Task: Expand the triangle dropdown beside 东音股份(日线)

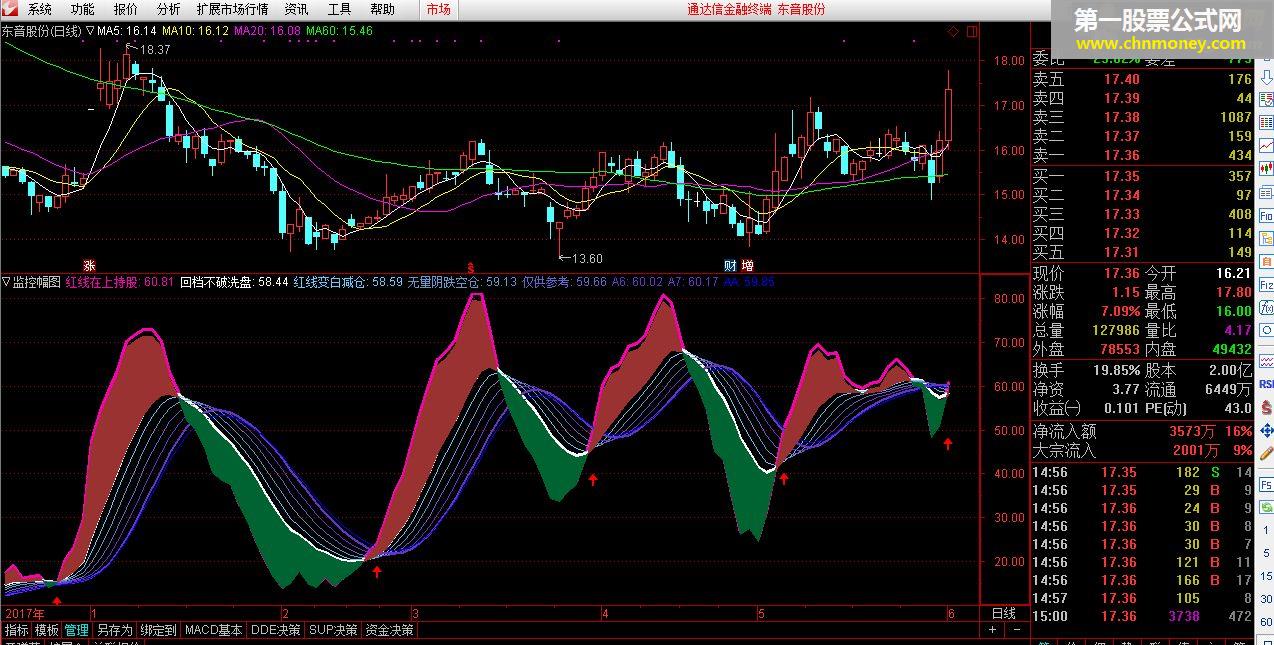Action: 90,30
